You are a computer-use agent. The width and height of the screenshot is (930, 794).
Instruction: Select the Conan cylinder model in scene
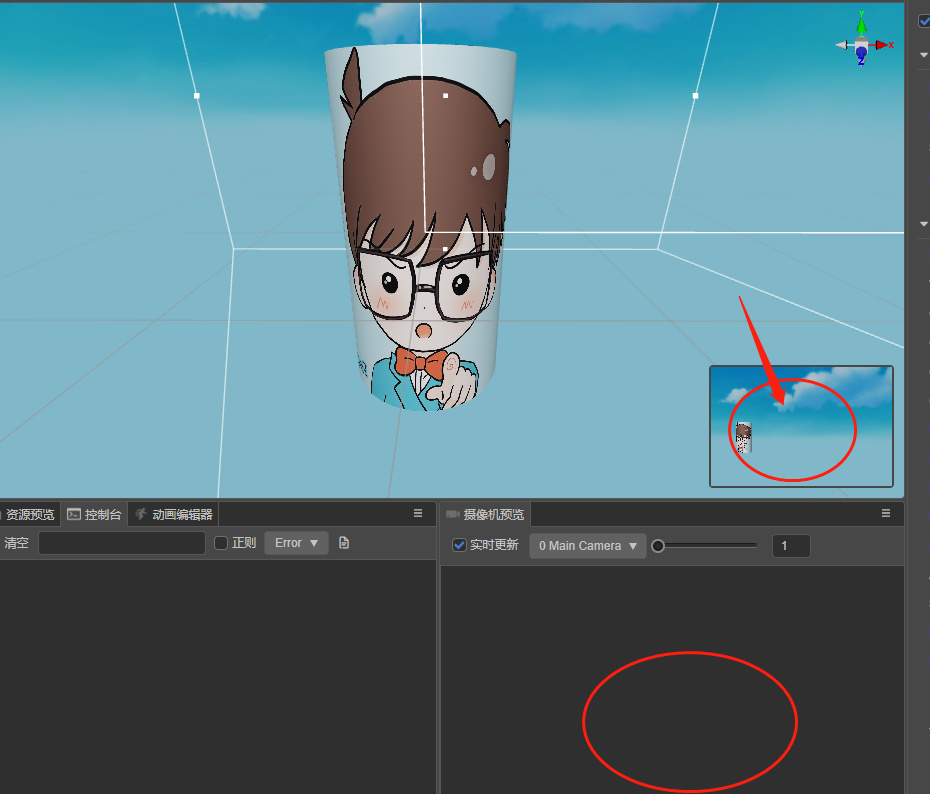(422, 228)
